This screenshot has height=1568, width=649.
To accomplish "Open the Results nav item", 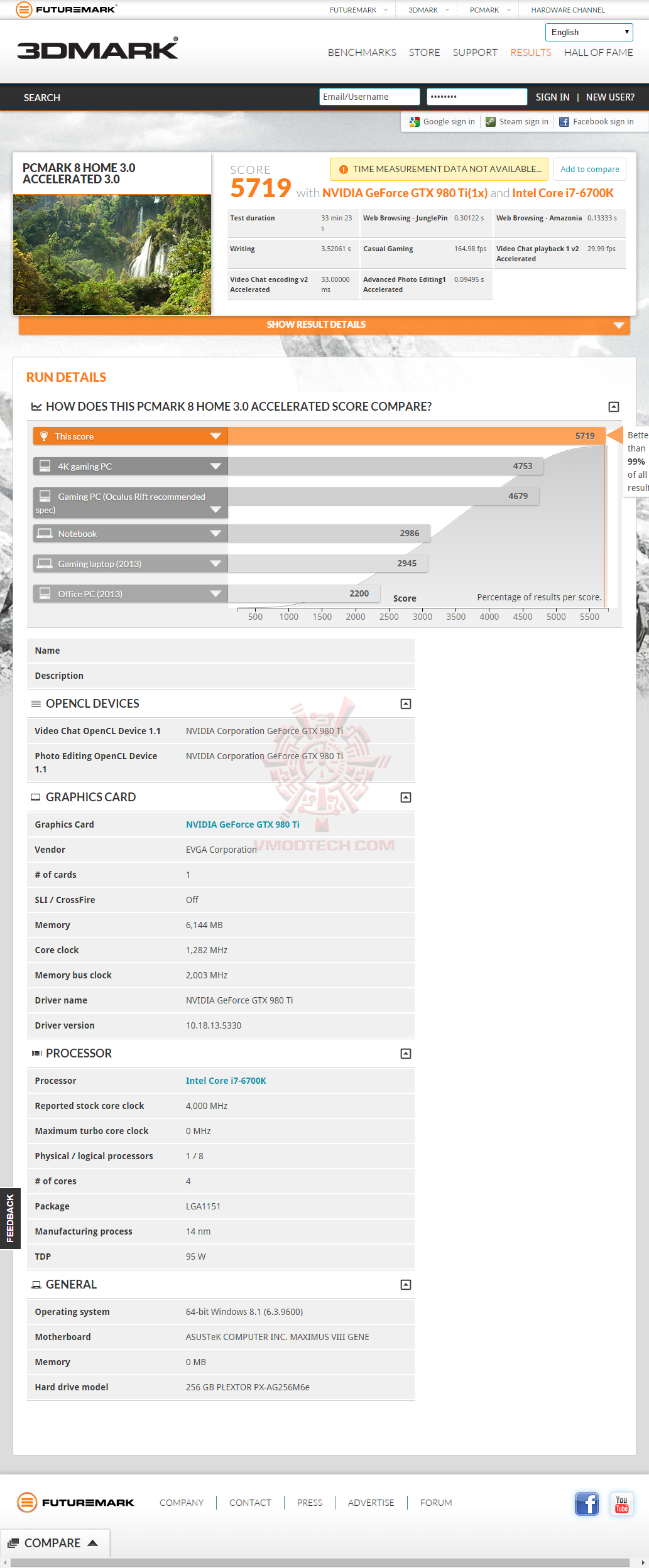I will click(531, 53).
